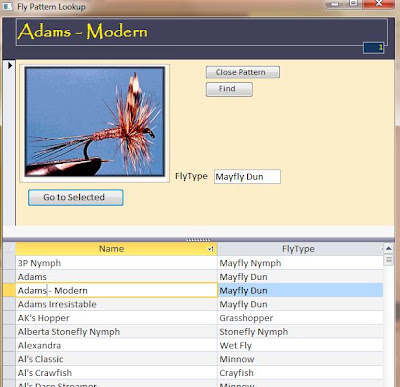Viewport: 400px width, 387px height.
Task: Click the Fly Pattern Lookup window icon
Action: click(7, 6)
